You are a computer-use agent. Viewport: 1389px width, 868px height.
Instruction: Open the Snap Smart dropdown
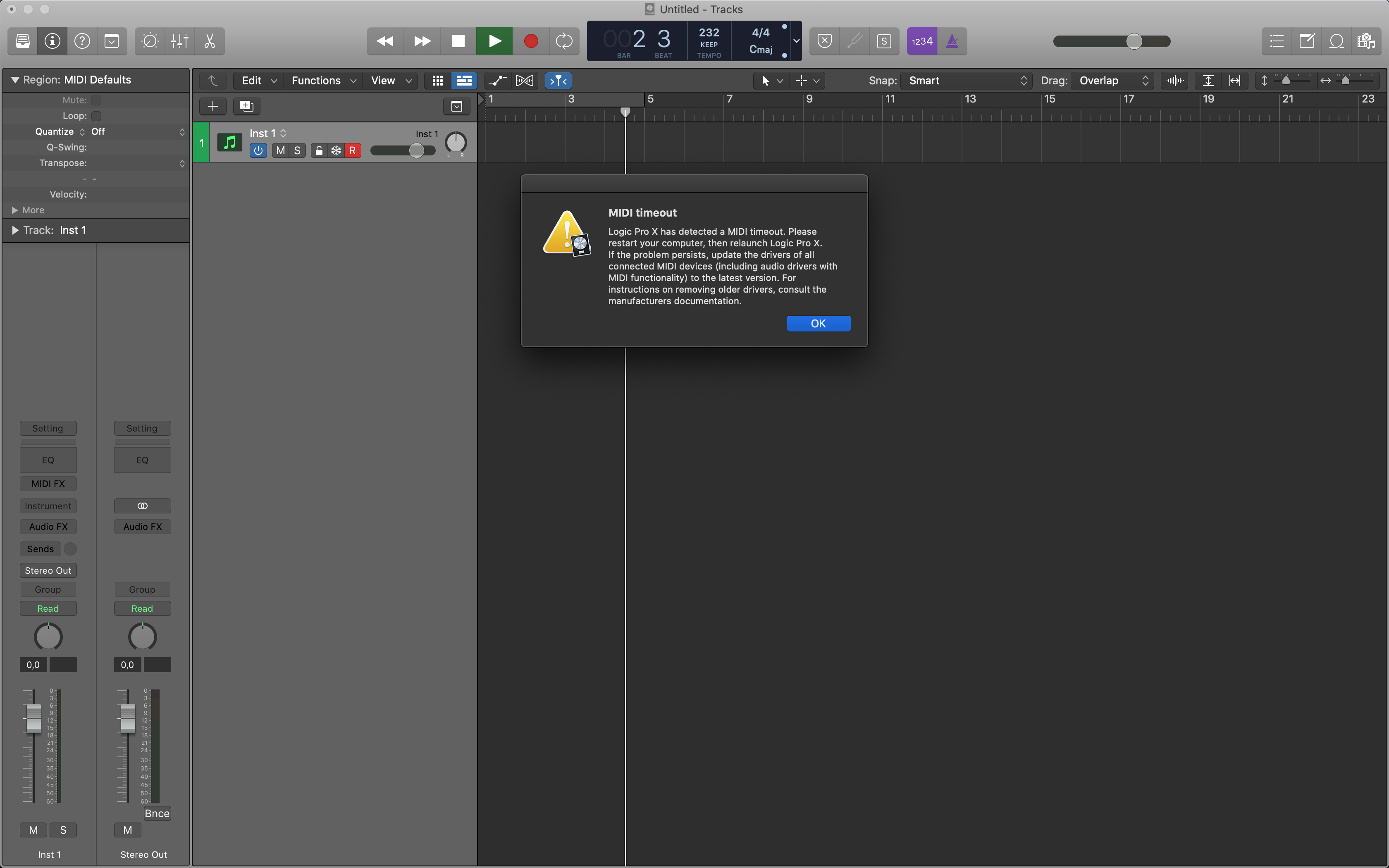click(x=966, y=80)
